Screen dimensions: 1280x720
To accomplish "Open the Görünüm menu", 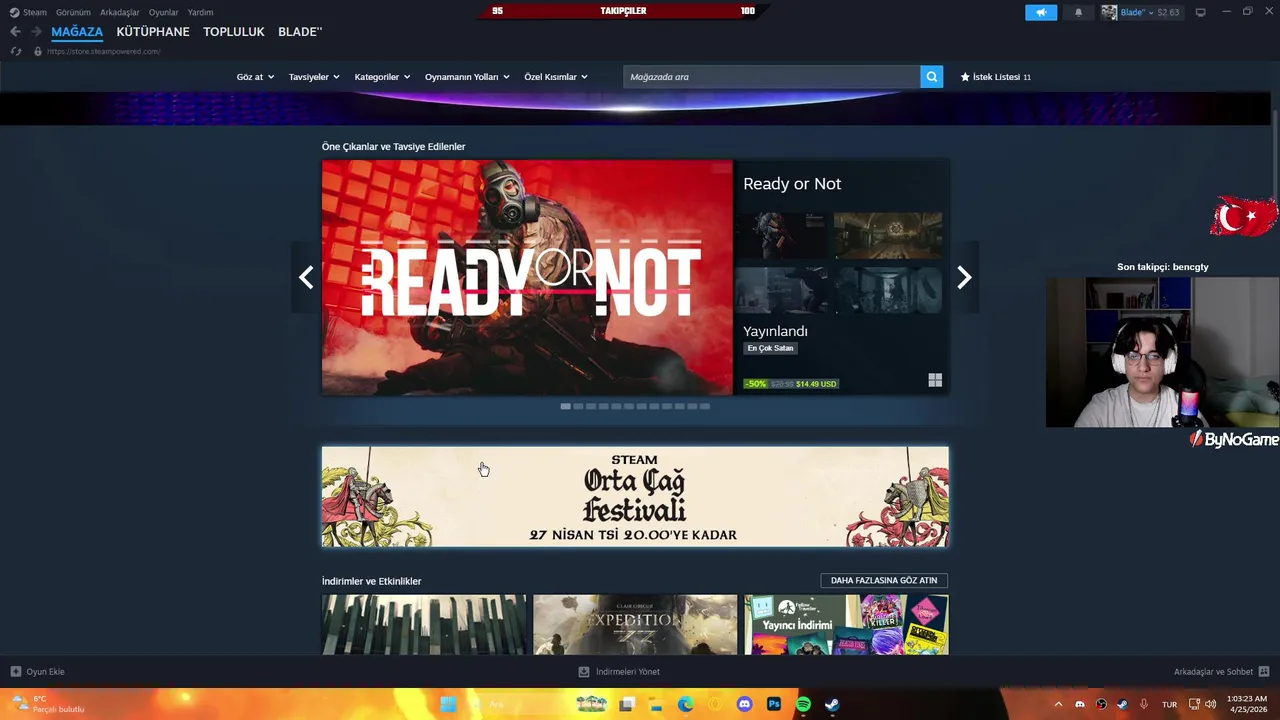I will point(73,12).
